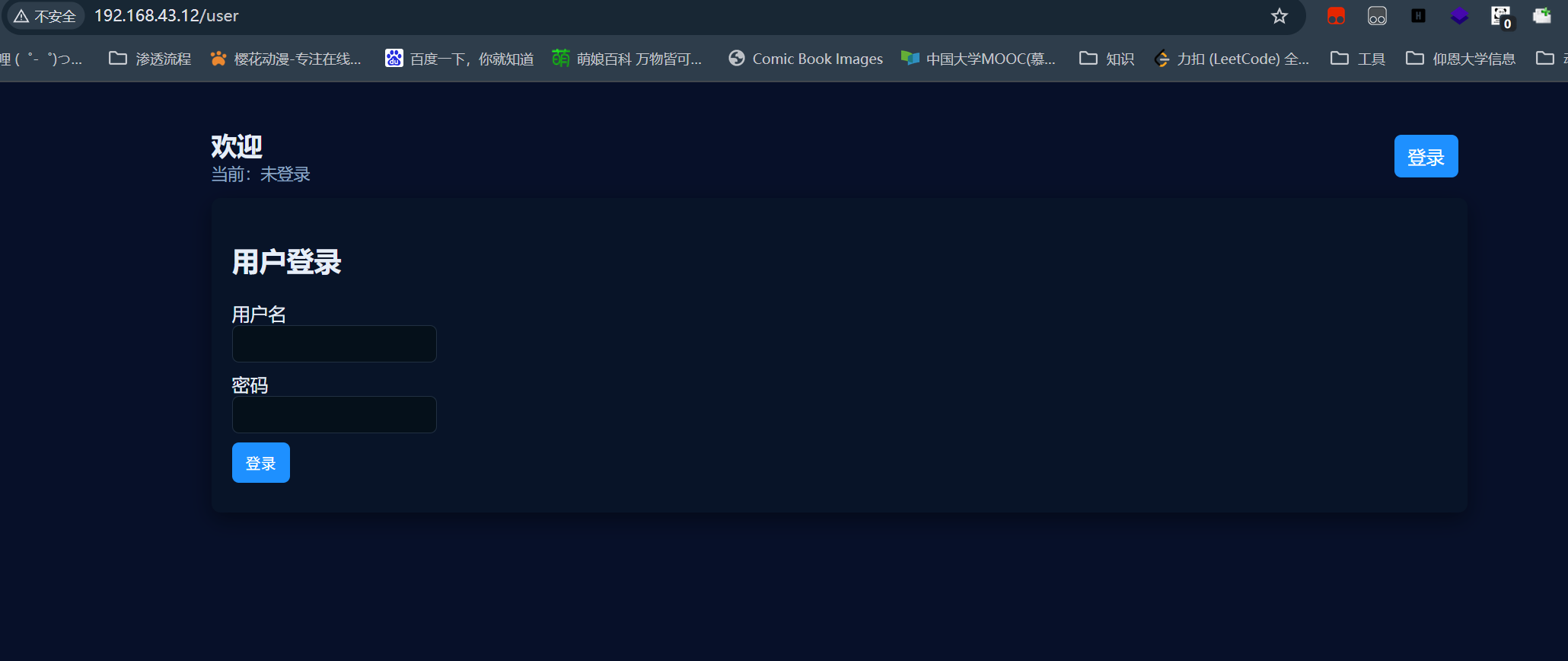Click the URL 192.168.43.12/user in address bar
This screenshot has width=1568, height=661.
point(167,16)
